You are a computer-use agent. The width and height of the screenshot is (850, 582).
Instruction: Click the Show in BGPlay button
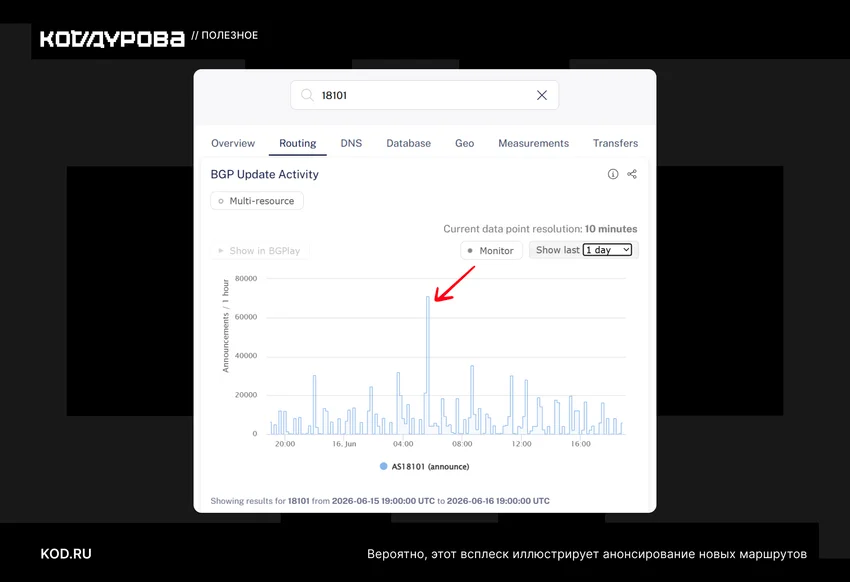[260, 250]
